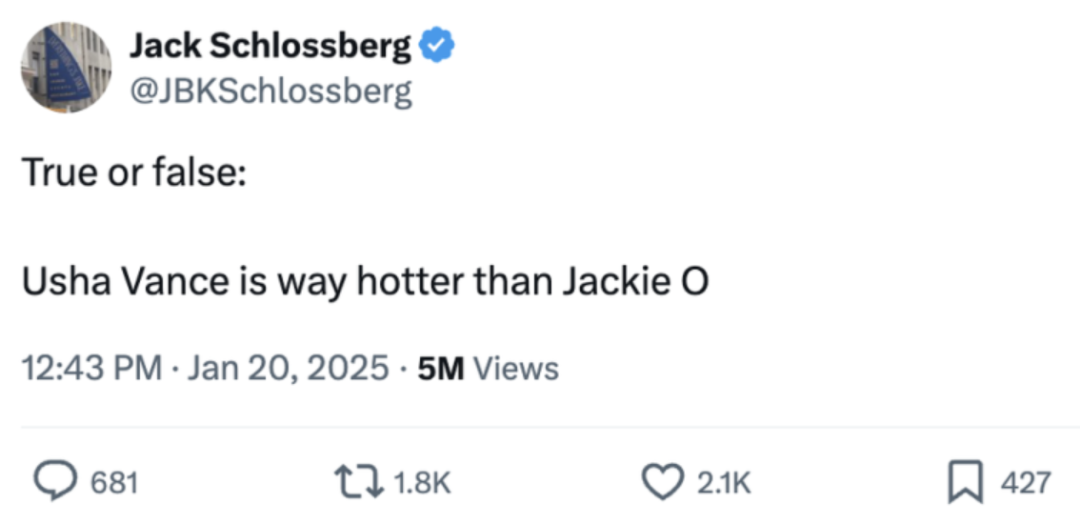Click the 12:43 PM timestamp
This screenshot has width=1080, height=525.
coord(92,369)
